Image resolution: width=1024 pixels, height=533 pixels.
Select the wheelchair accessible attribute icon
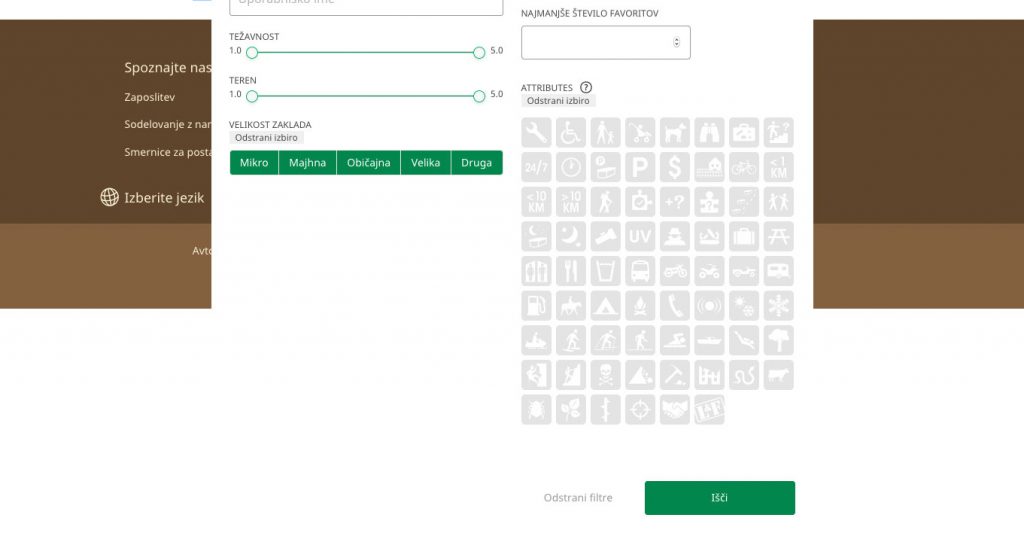pyautogui.click(x=571, y=132)
